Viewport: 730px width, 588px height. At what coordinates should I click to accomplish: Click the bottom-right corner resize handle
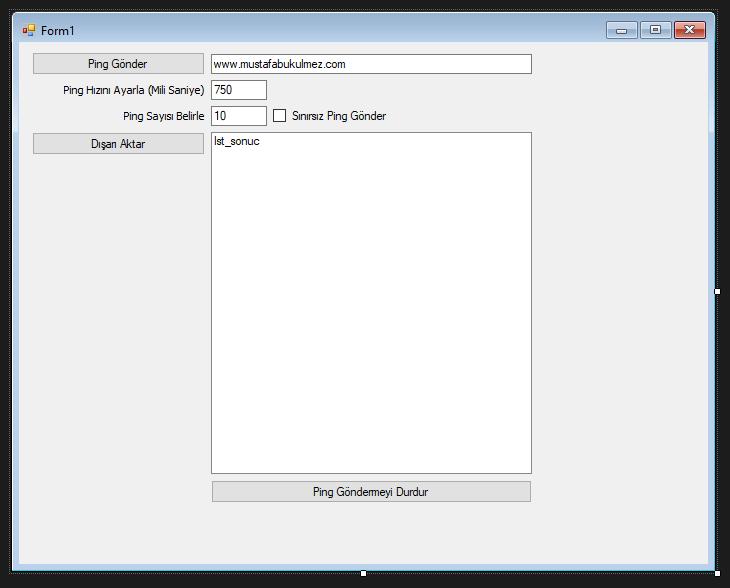tap(718, 574)
